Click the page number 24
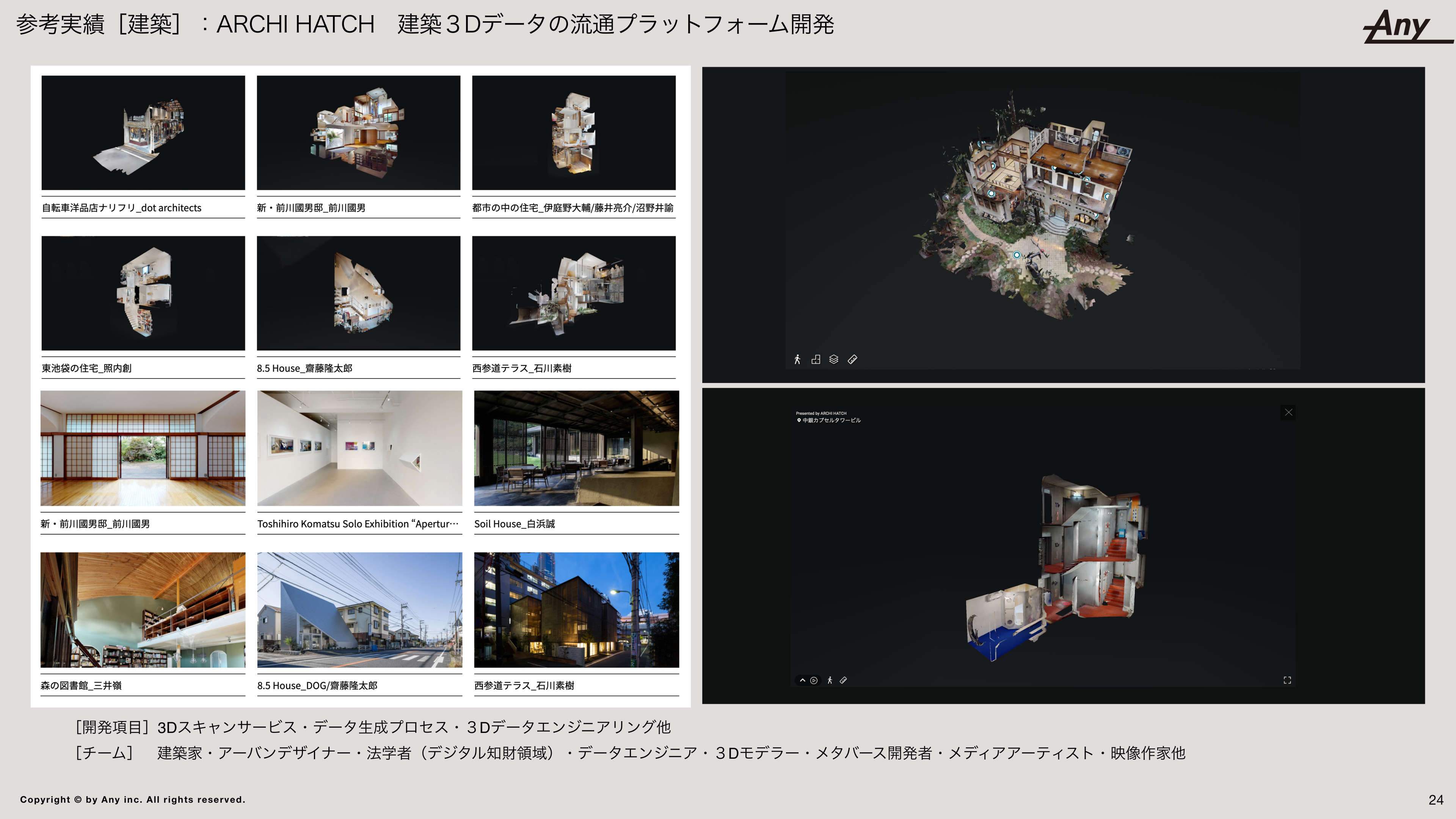The height and width of the screenshot is (819, 1456). [1436, 800]
